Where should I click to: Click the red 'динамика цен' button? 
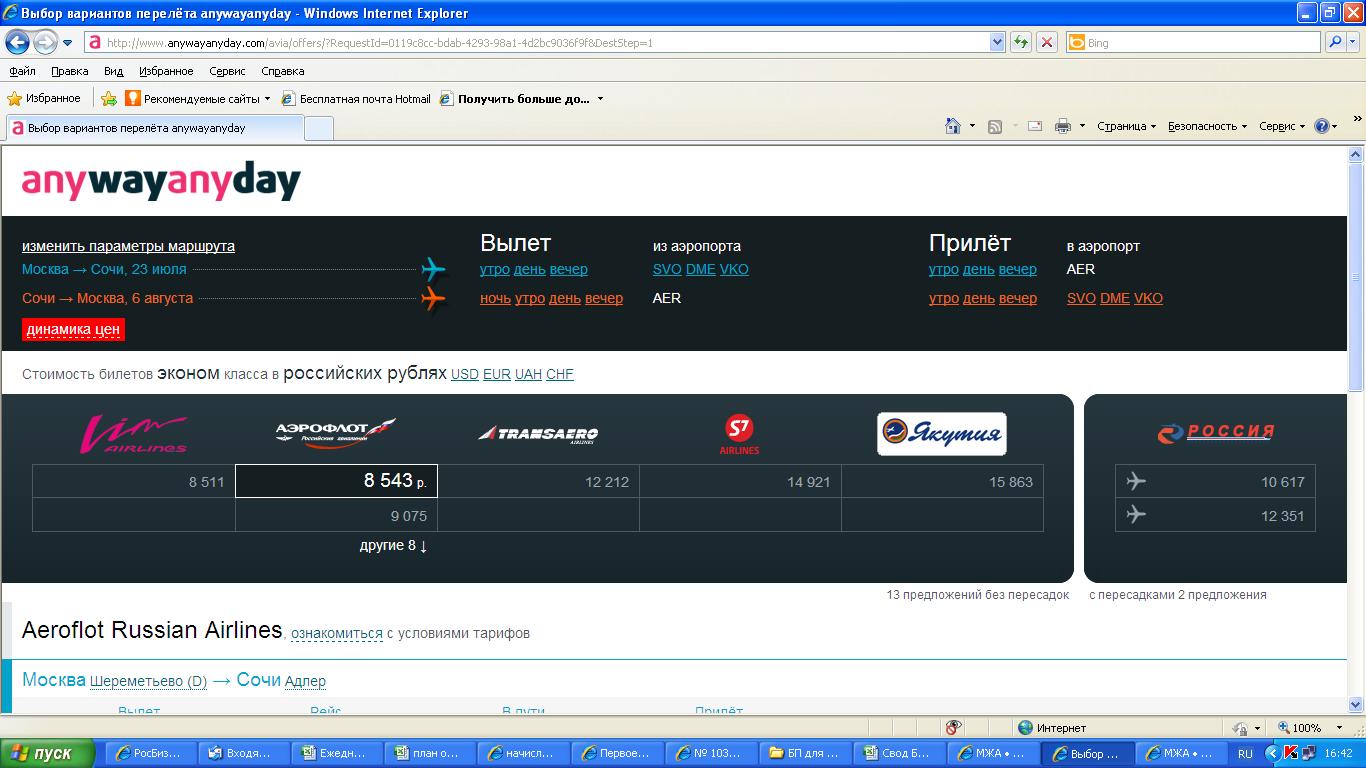(73, 329)
